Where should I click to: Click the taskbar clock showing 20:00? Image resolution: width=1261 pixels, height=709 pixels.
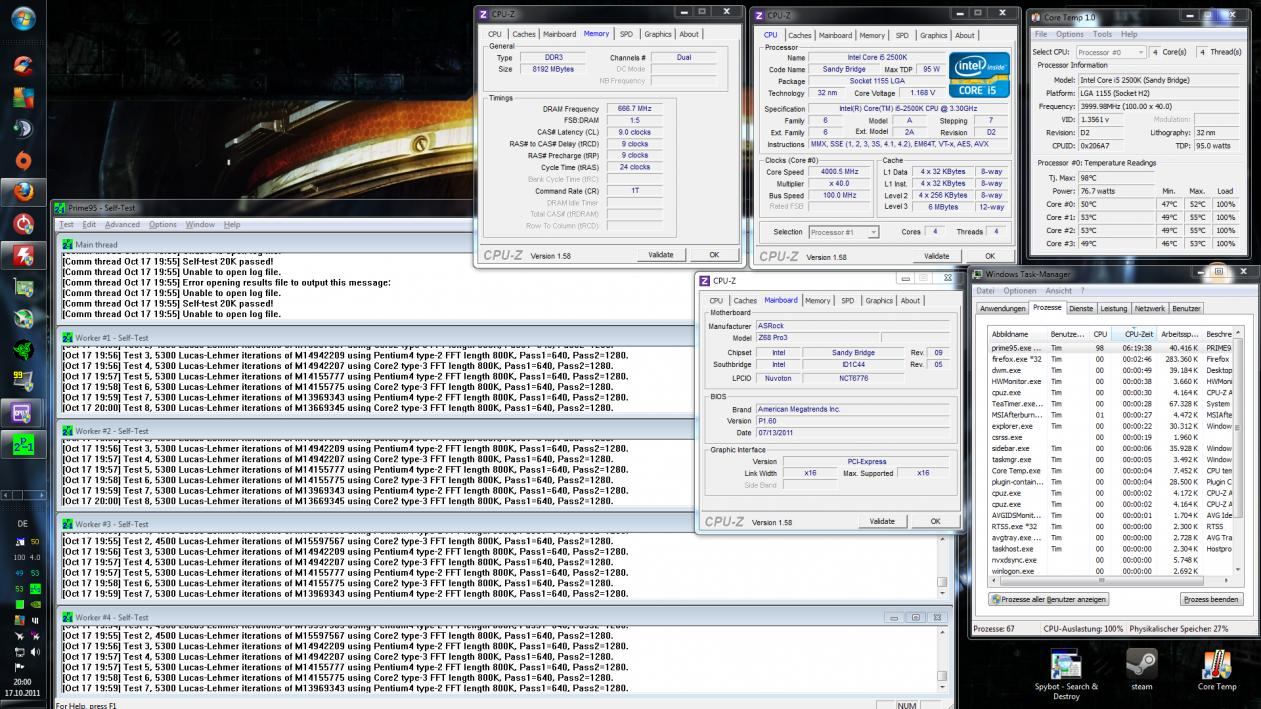pyautogui.click(x=22, y=682)
